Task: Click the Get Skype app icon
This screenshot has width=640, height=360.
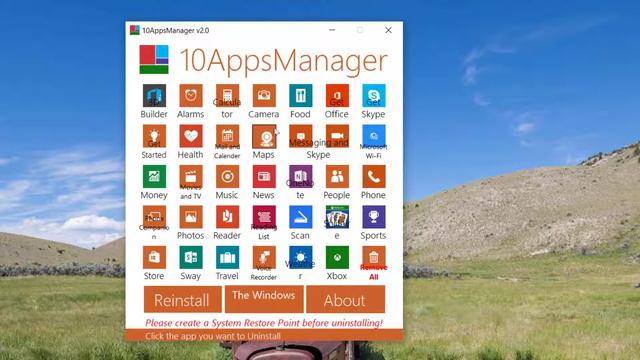Action: pos(373,96)
